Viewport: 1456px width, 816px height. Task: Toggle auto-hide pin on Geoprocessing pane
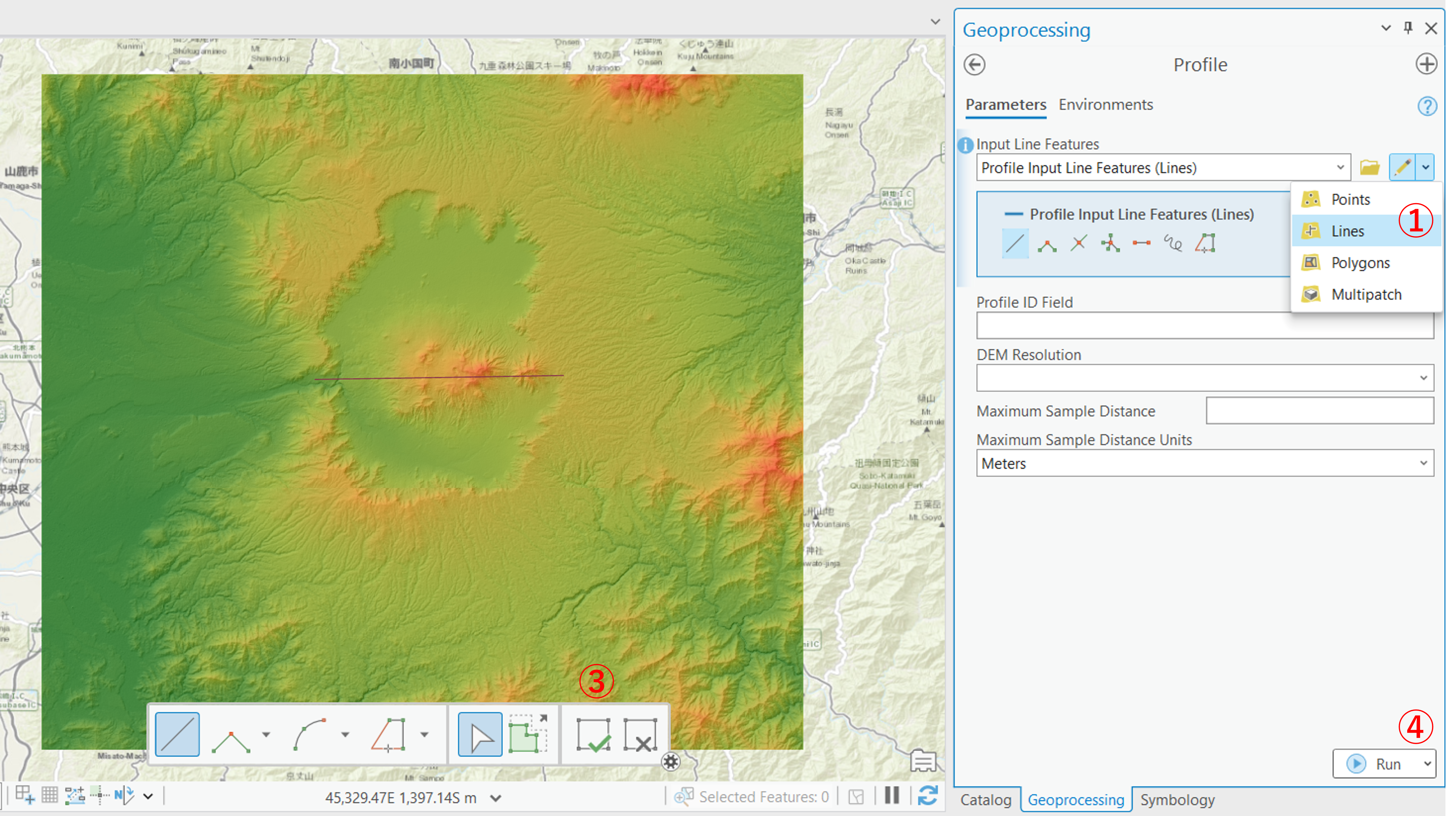[x=1408, y=28]
